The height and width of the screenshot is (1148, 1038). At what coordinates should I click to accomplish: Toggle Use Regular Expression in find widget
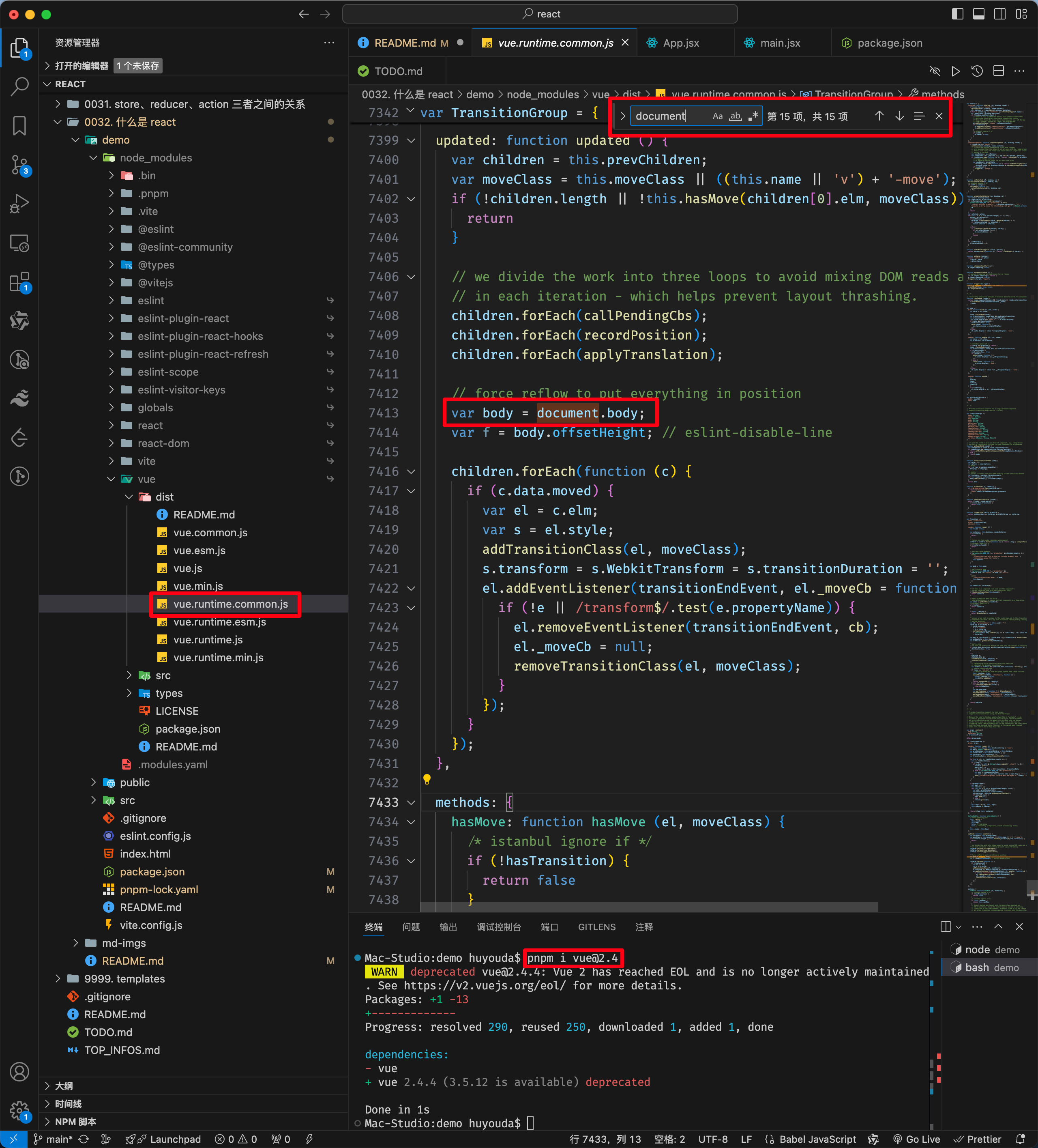[x=753, y=116]
